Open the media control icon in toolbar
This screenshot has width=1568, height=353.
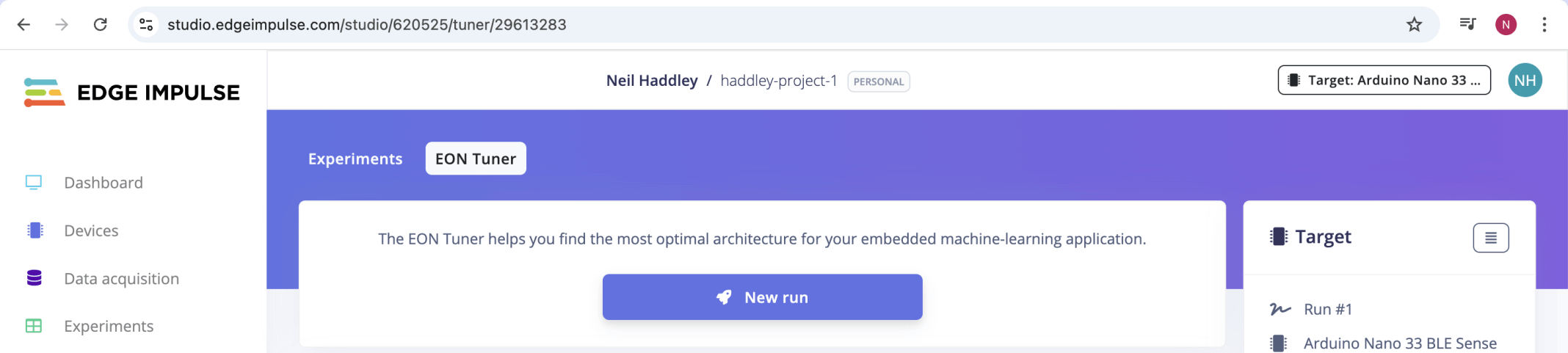[x=1467, y=25]
